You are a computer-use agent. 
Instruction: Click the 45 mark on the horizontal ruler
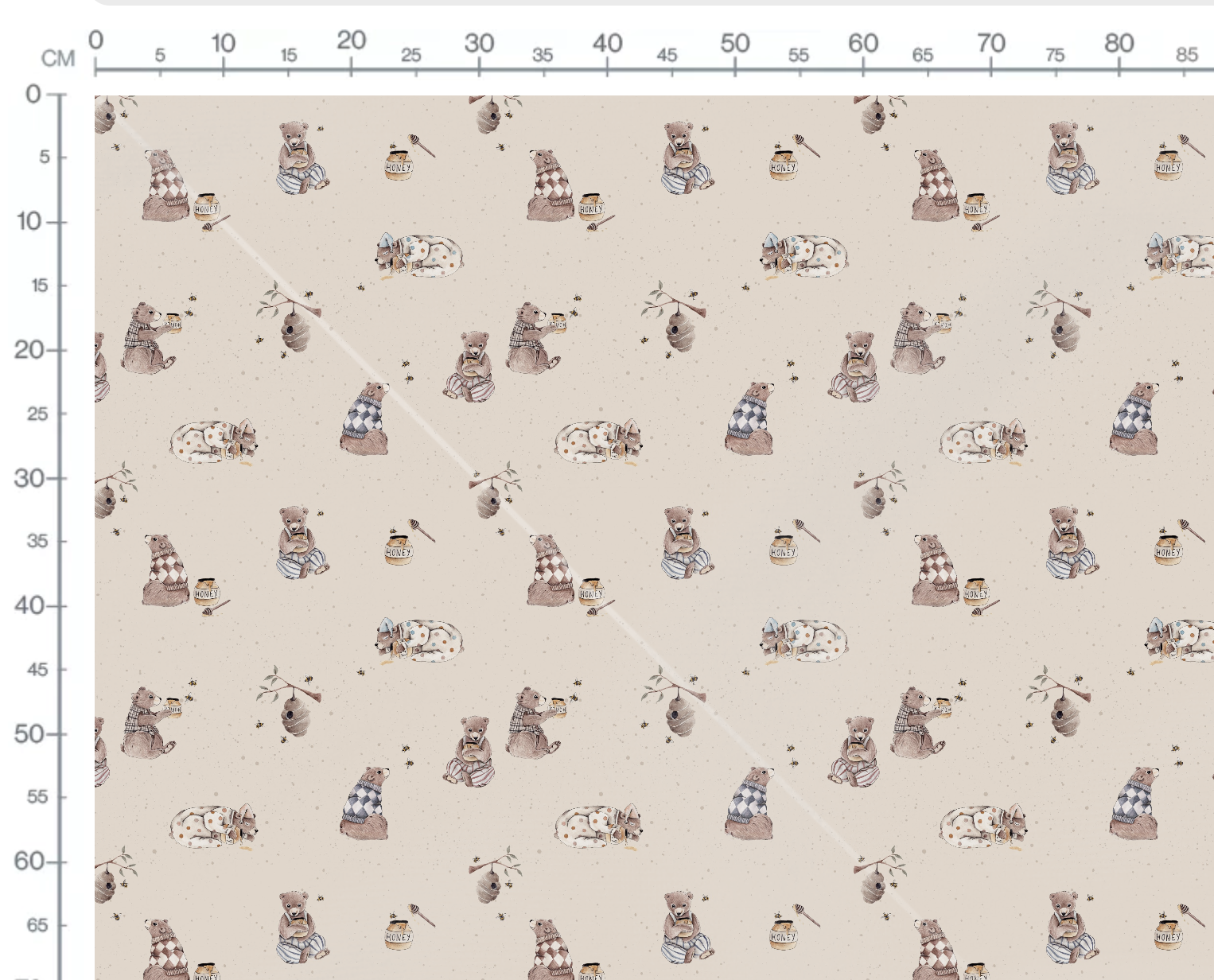tap(667, 55)
